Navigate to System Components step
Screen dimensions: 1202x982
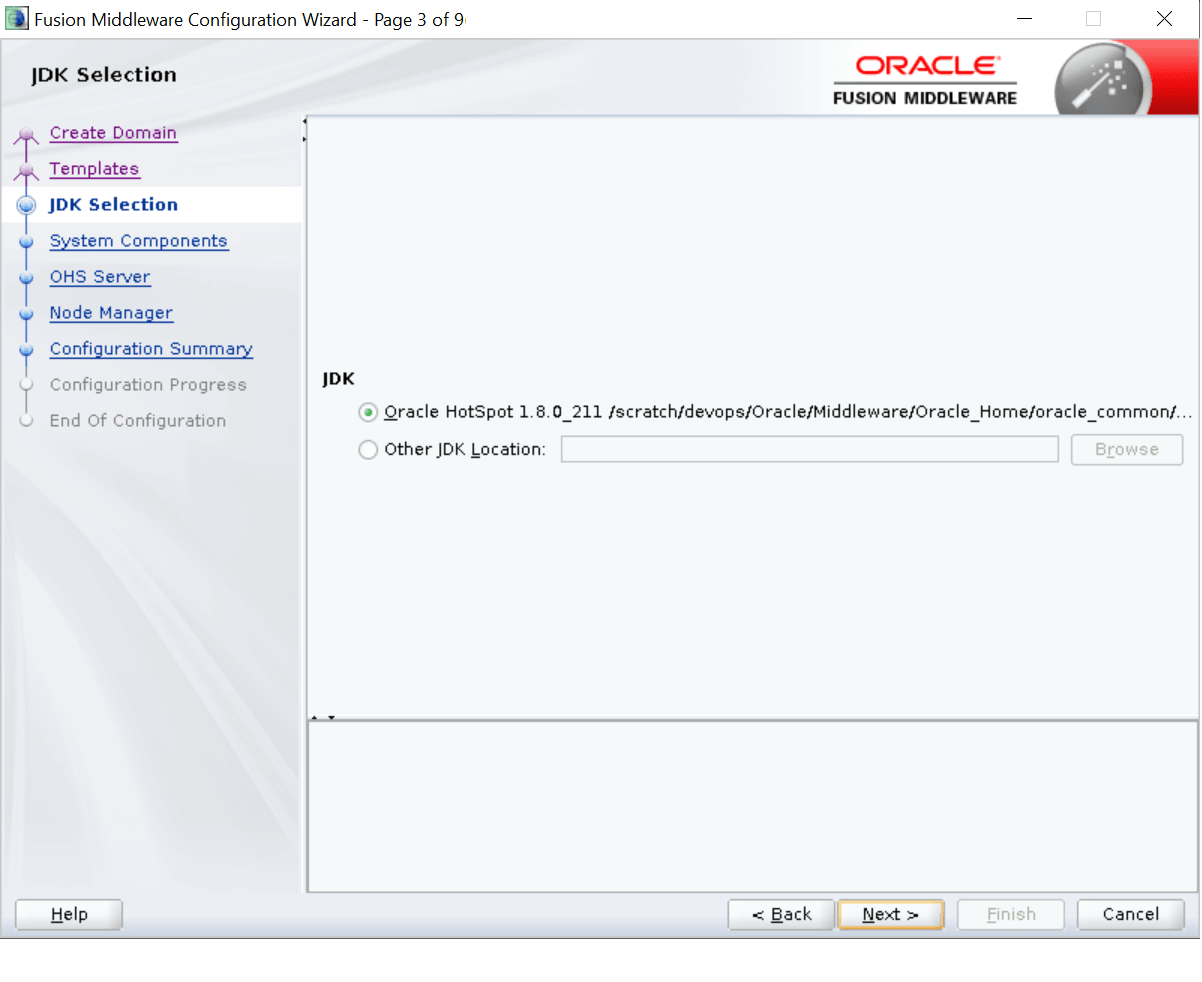coord(138,241)
